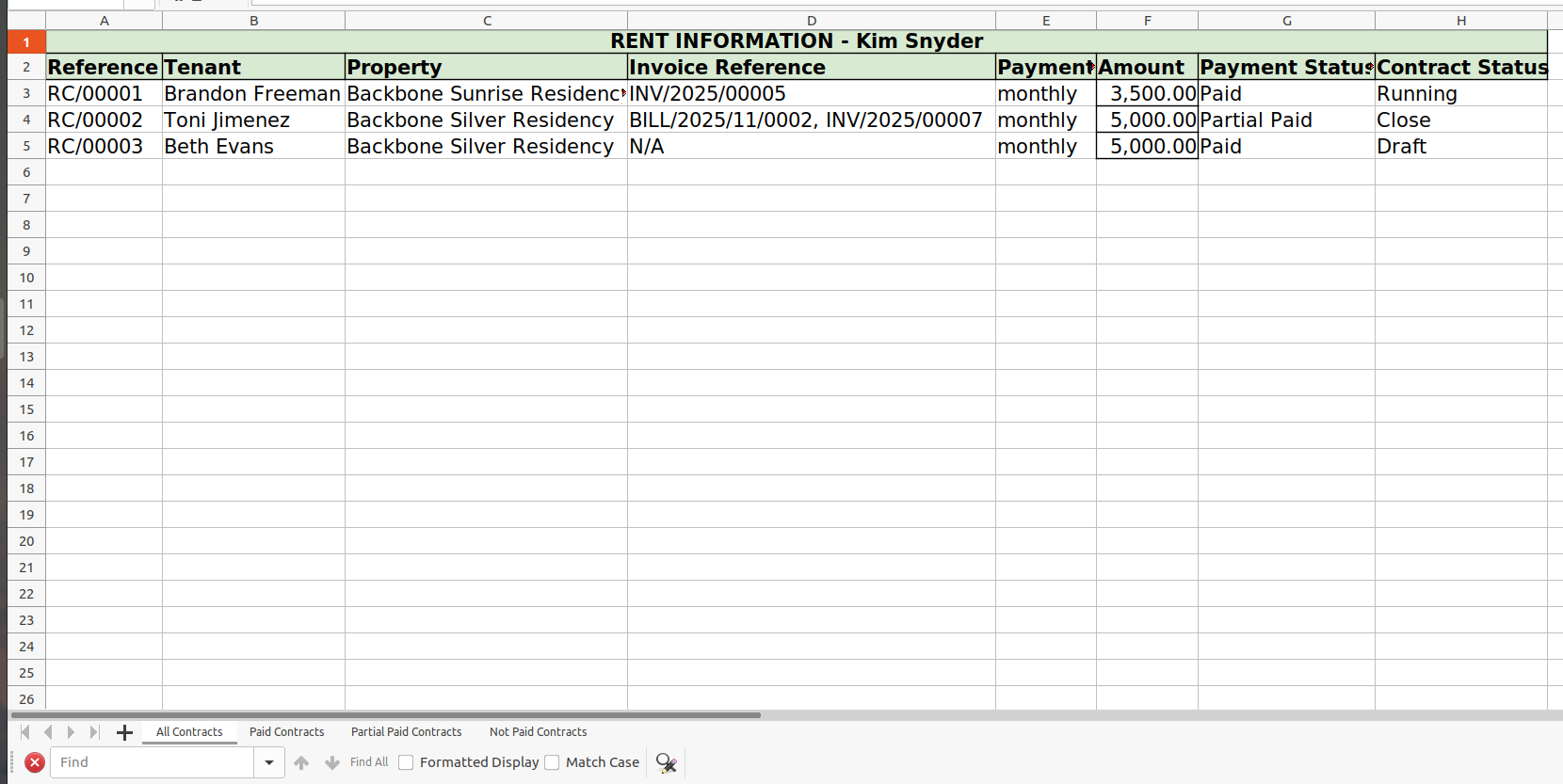The height and width of the screenshot is (784, 1563).
Task: Toggle the Match Case checkbox
Action: (552, 762)
